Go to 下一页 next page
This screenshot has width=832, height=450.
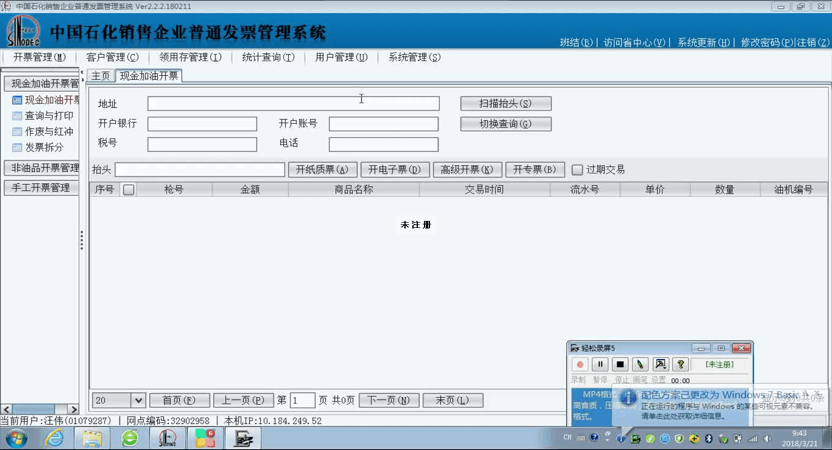point(389,400)
